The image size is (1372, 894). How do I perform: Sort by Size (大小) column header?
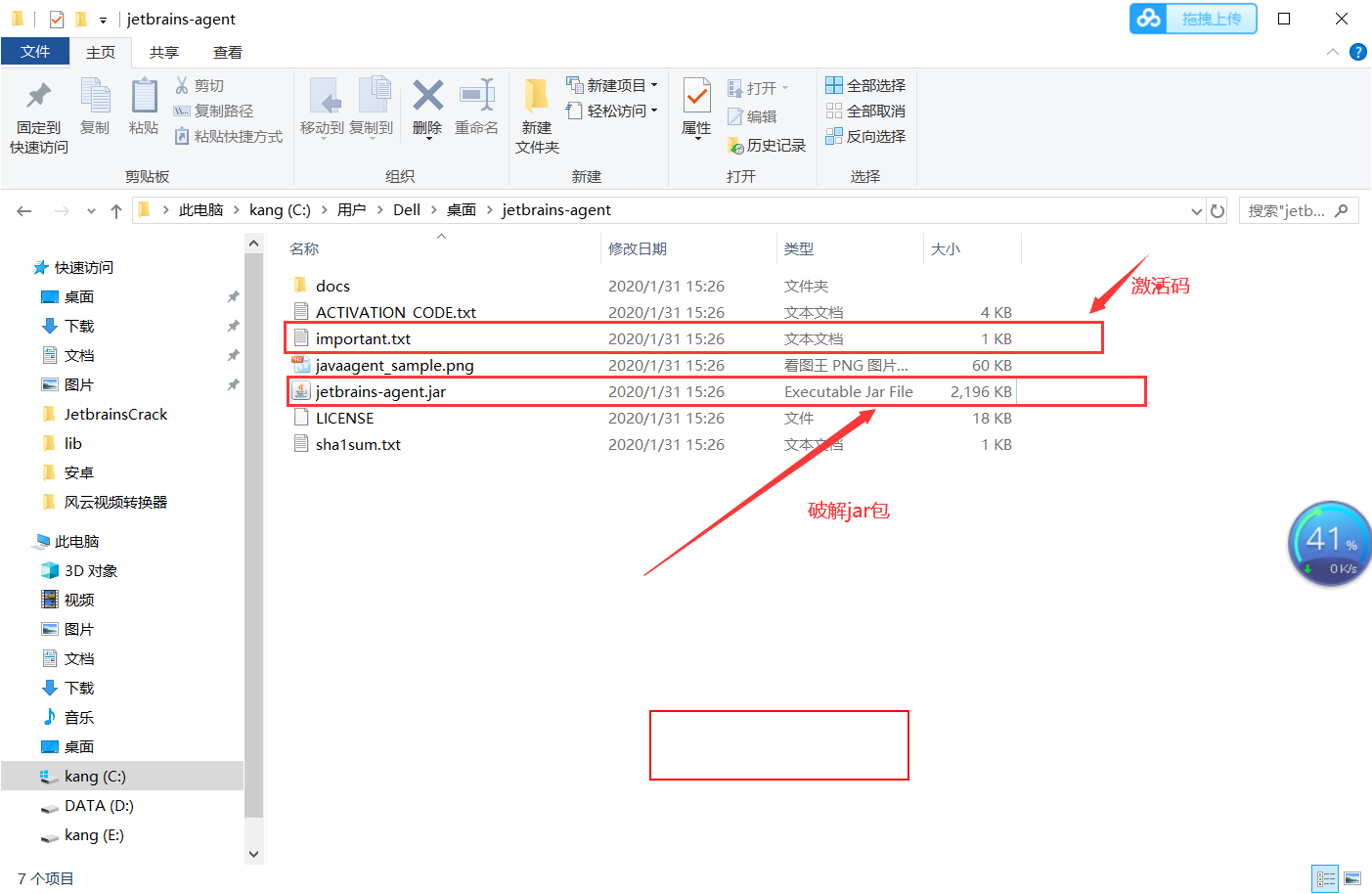point(946,249)
